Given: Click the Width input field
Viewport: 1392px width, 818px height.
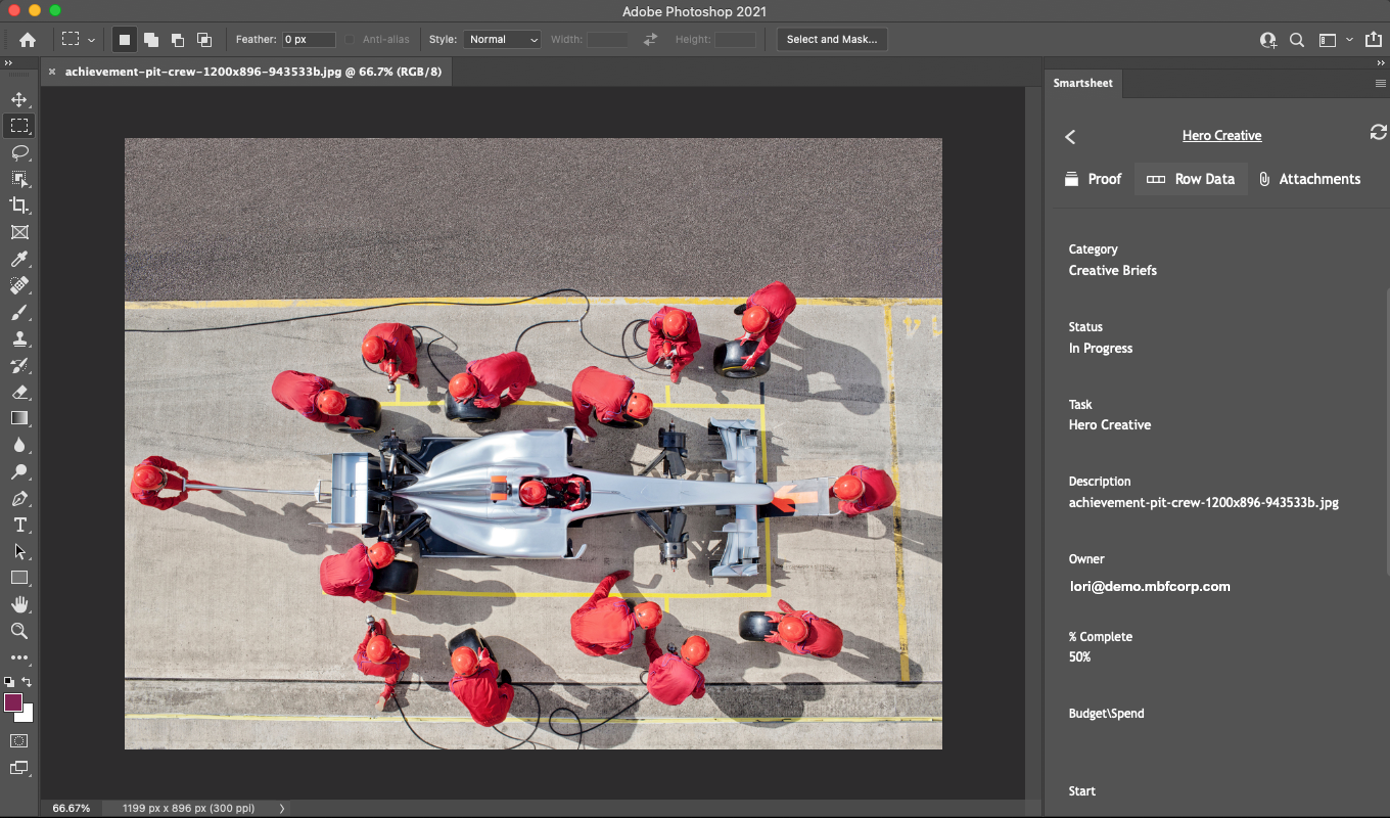Looking at the screenshot, I should pos(608,40).
